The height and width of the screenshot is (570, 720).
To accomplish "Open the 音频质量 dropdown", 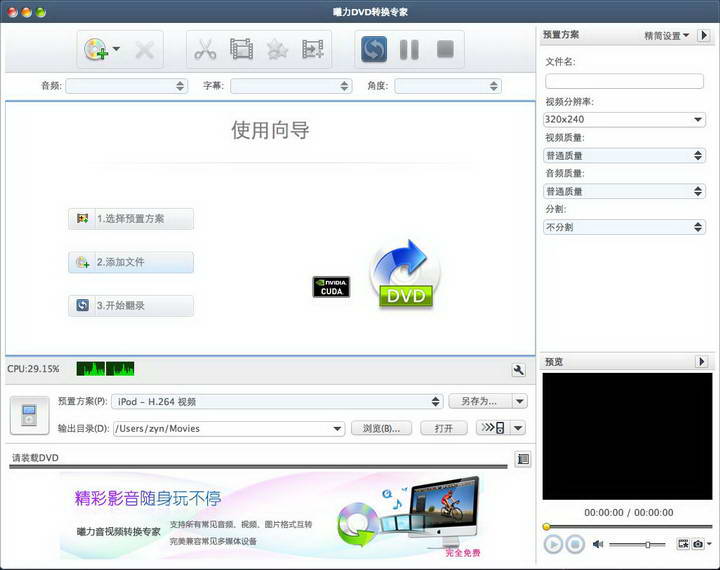I will pyautogui.click(x=624, y=191).
